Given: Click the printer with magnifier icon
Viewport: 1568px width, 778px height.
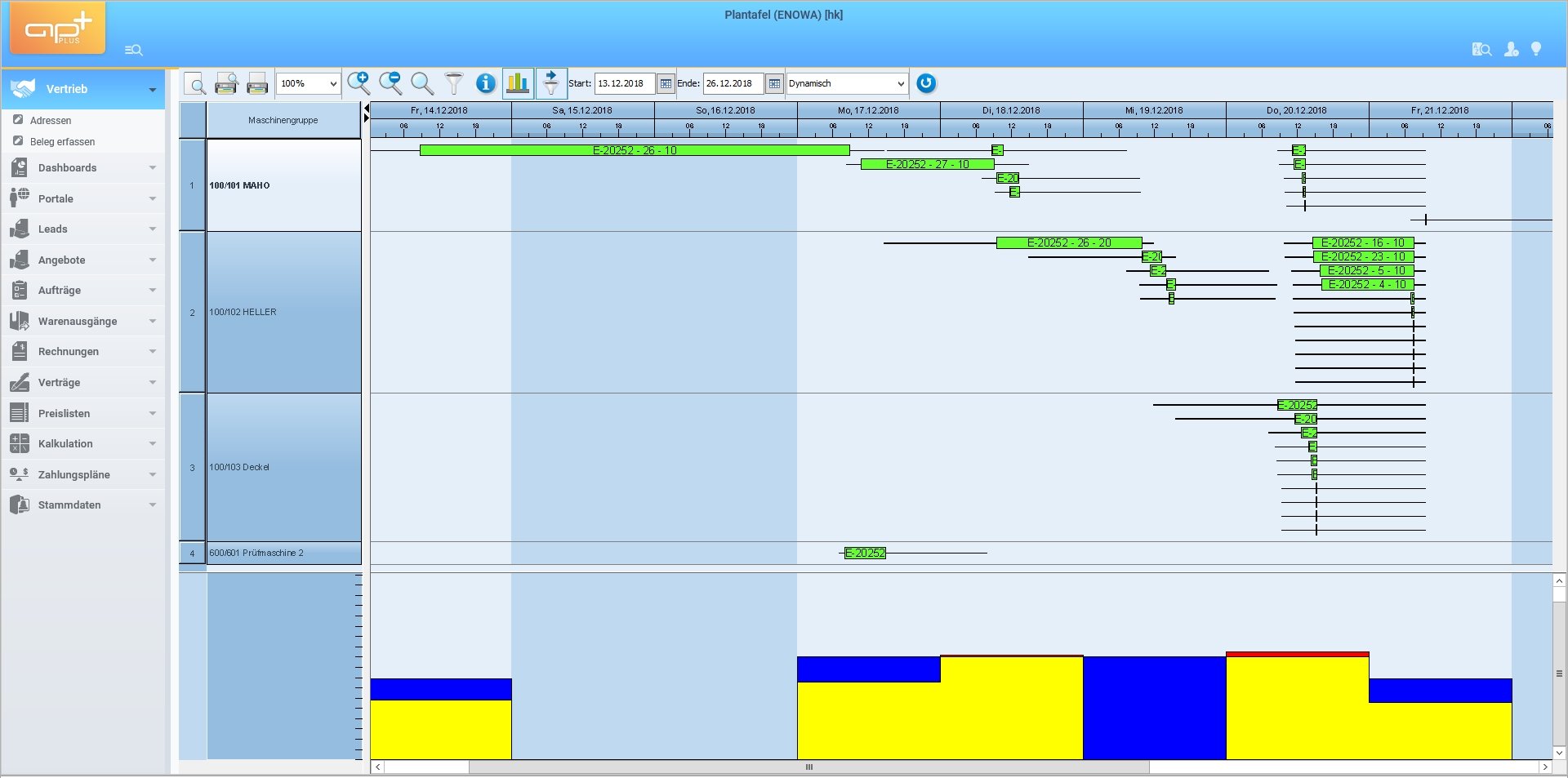Looking at the screenshot, I should tap(226, 83).
